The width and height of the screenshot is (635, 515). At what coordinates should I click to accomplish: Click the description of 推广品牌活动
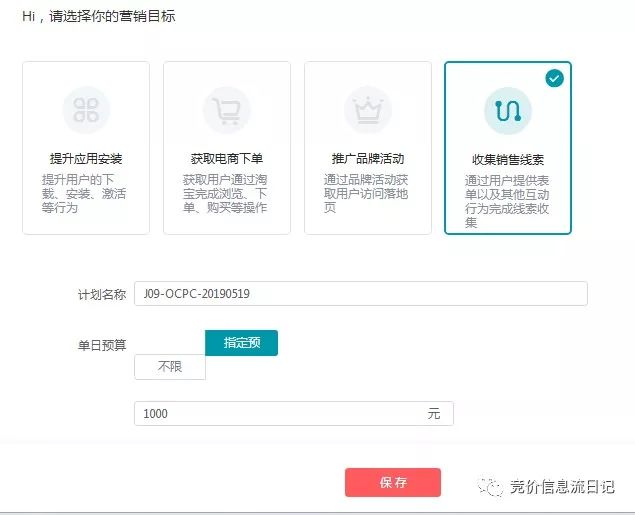point(366,194)
